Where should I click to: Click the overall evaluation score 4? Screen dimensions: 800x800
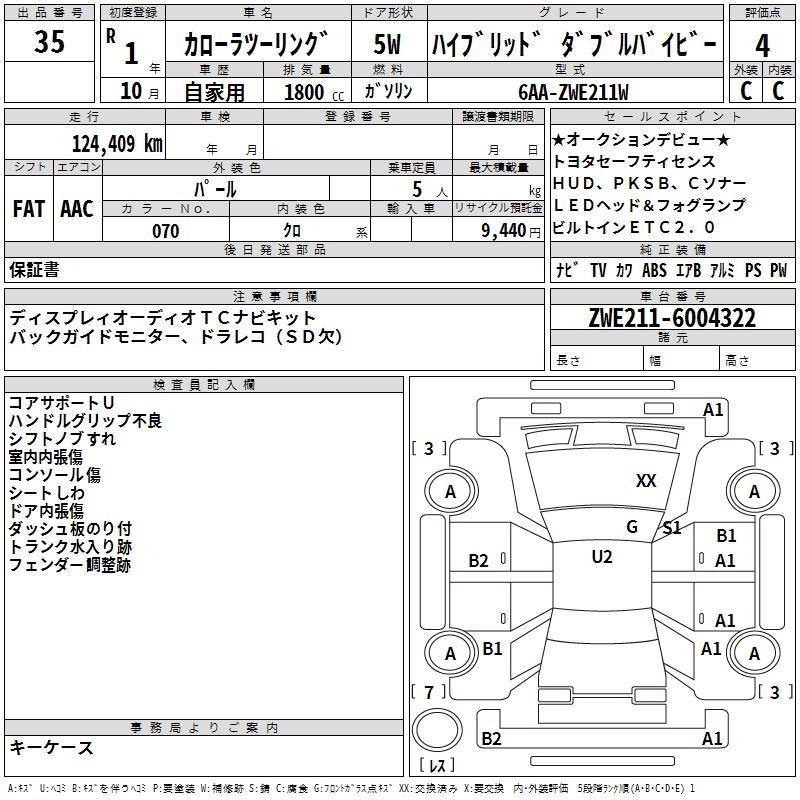pyautogui.click(x=762, y=45)
